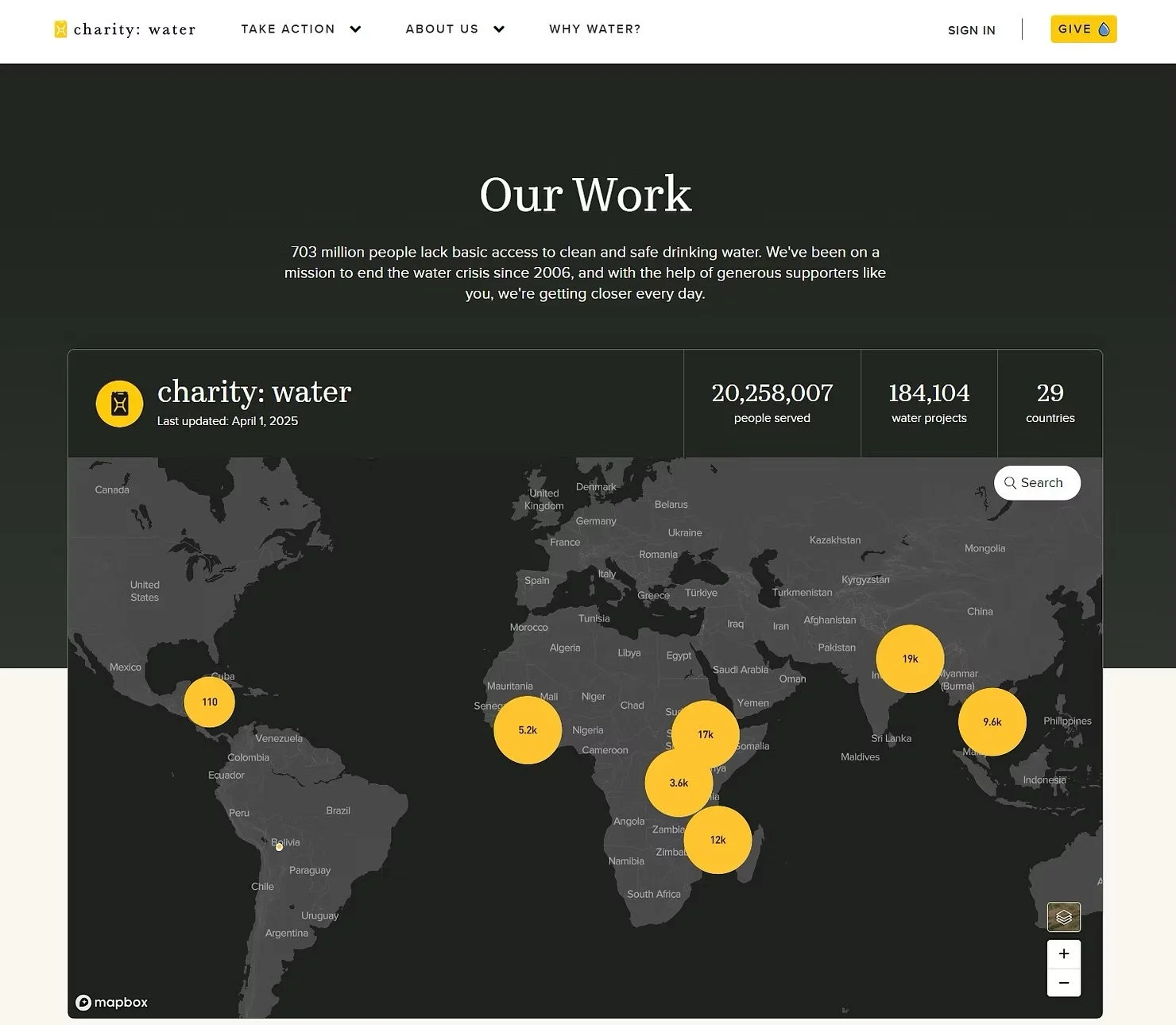This screenshot has width=1176, height=1025.
Task: Zoom in the map with plus
Action: tap(1064, 953)
